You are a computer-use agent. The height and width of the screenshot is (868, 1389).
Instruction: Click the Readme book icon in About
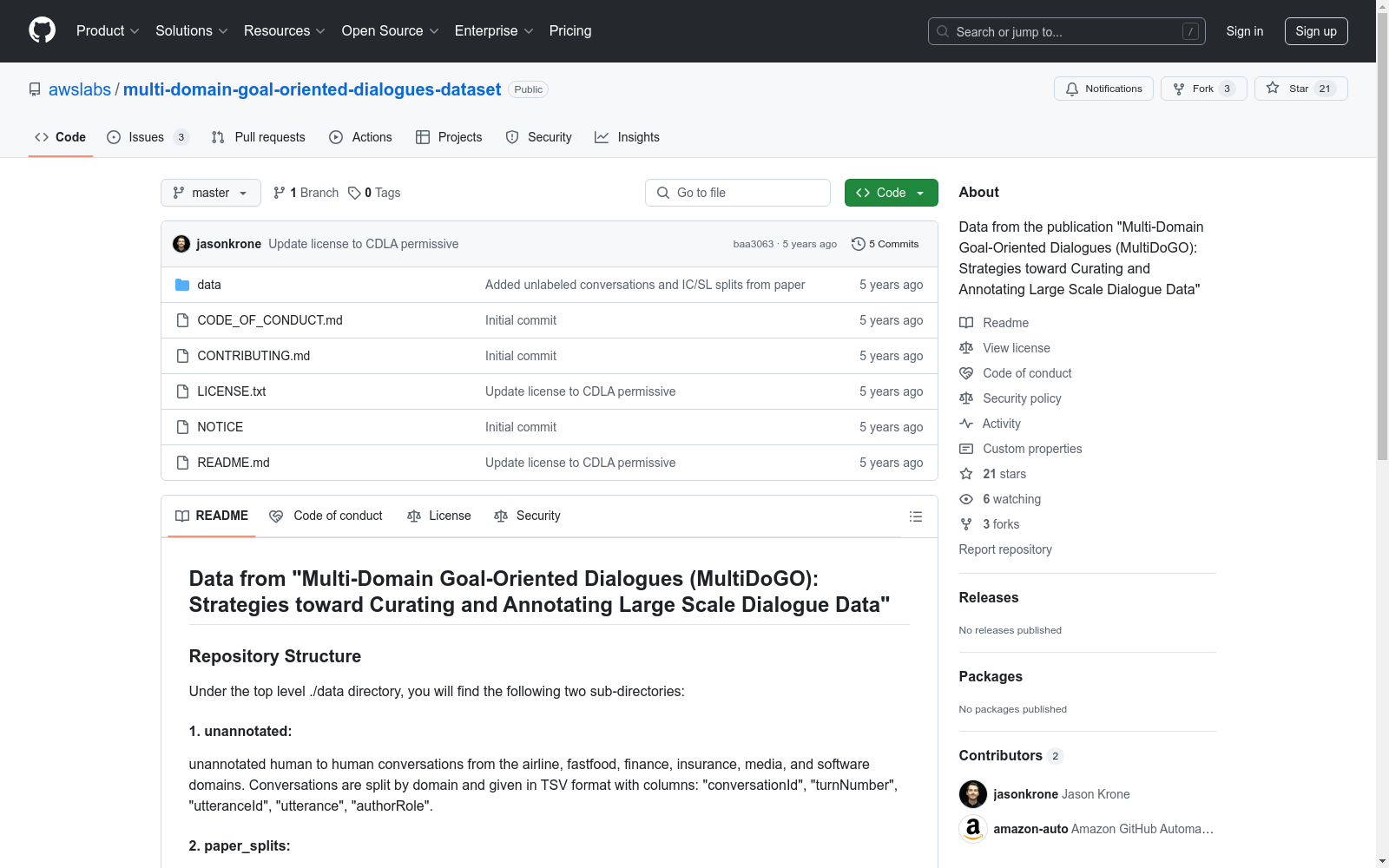[966, 323]
